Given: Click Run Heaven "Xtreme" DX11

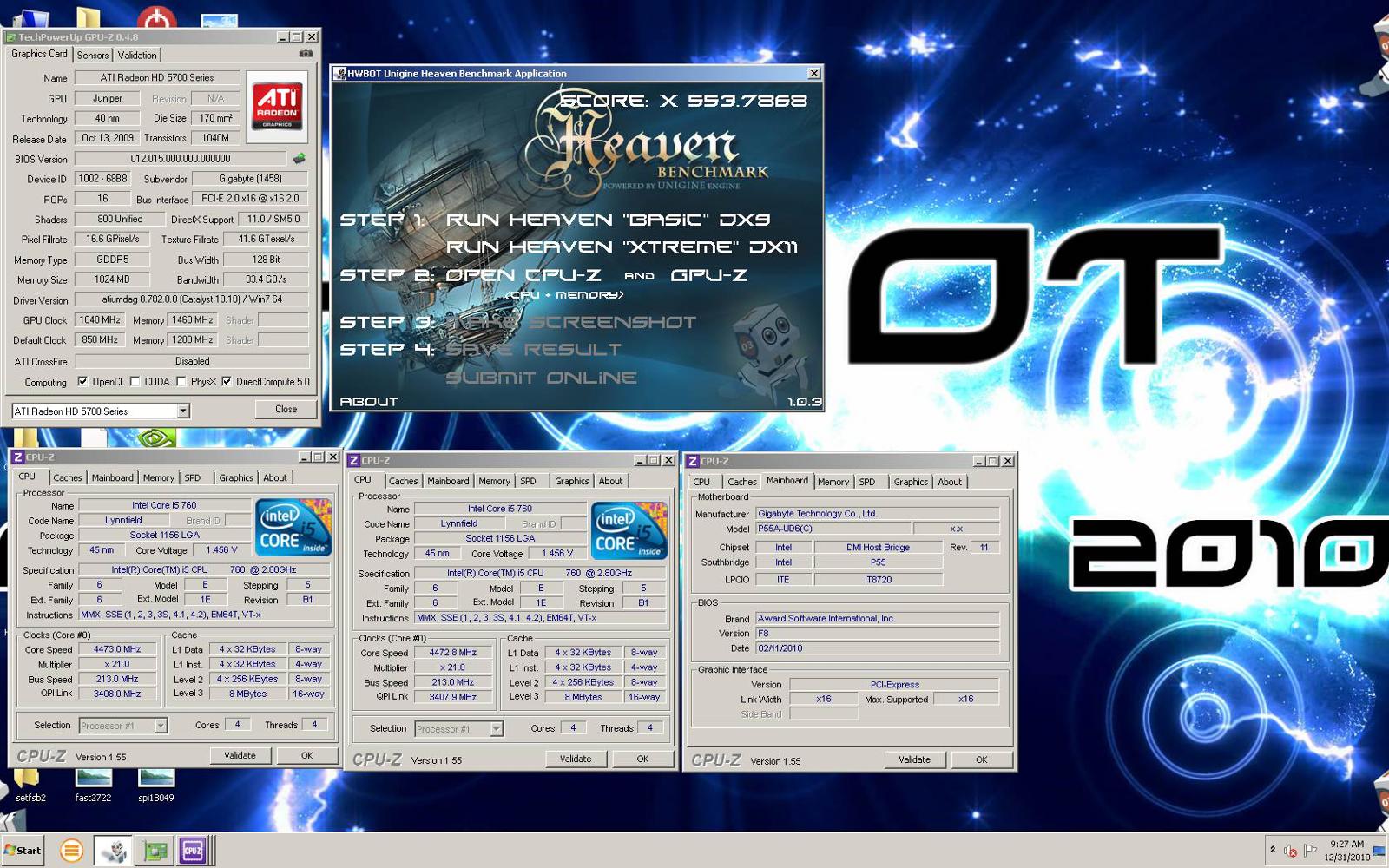Looking at the screenshot, I should coord(622,247).
